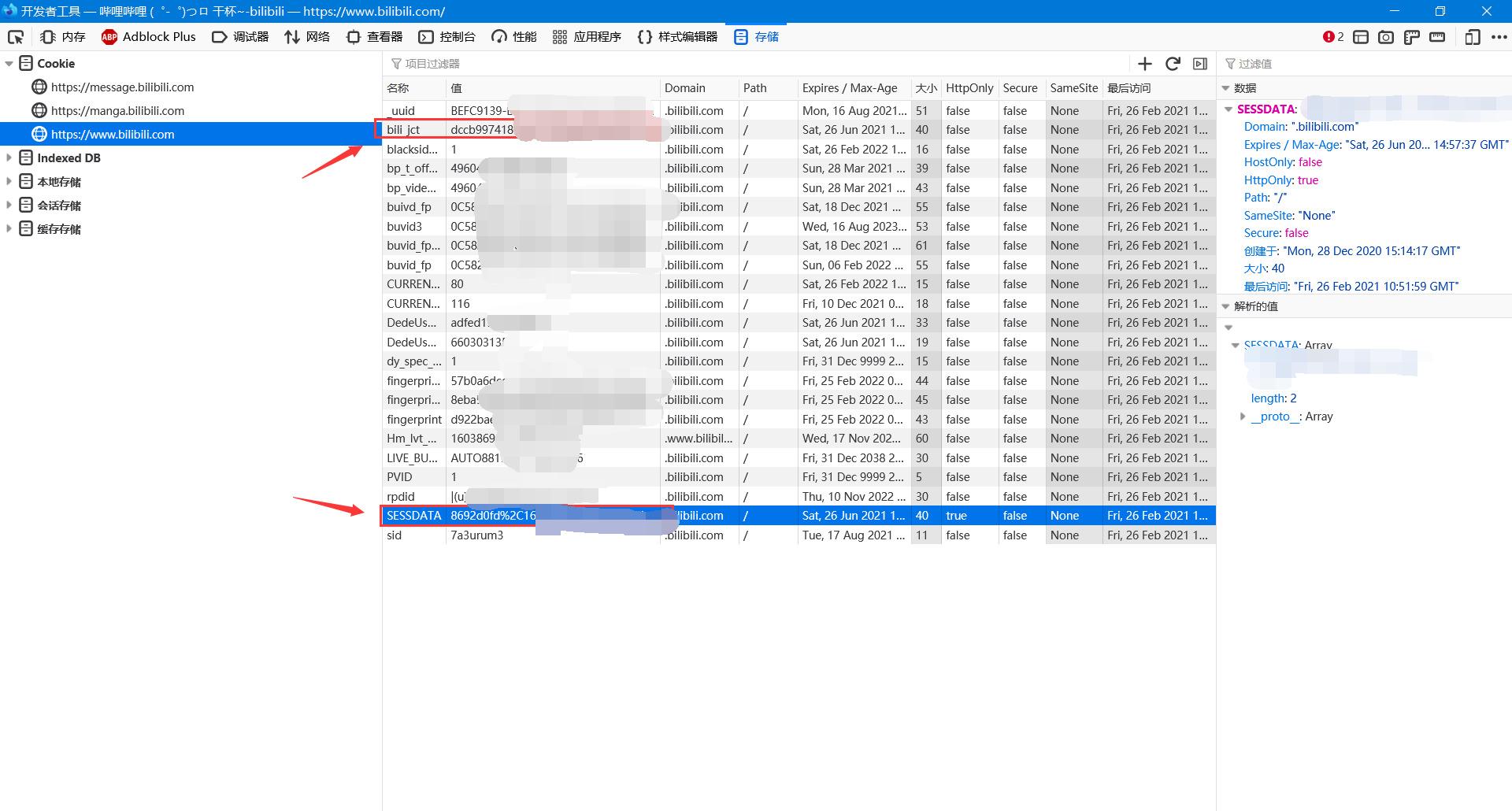The image size is (1512, 811).
Task: Click the "SameSite: "None"" sidebar line
Action: pos(1290,216)
